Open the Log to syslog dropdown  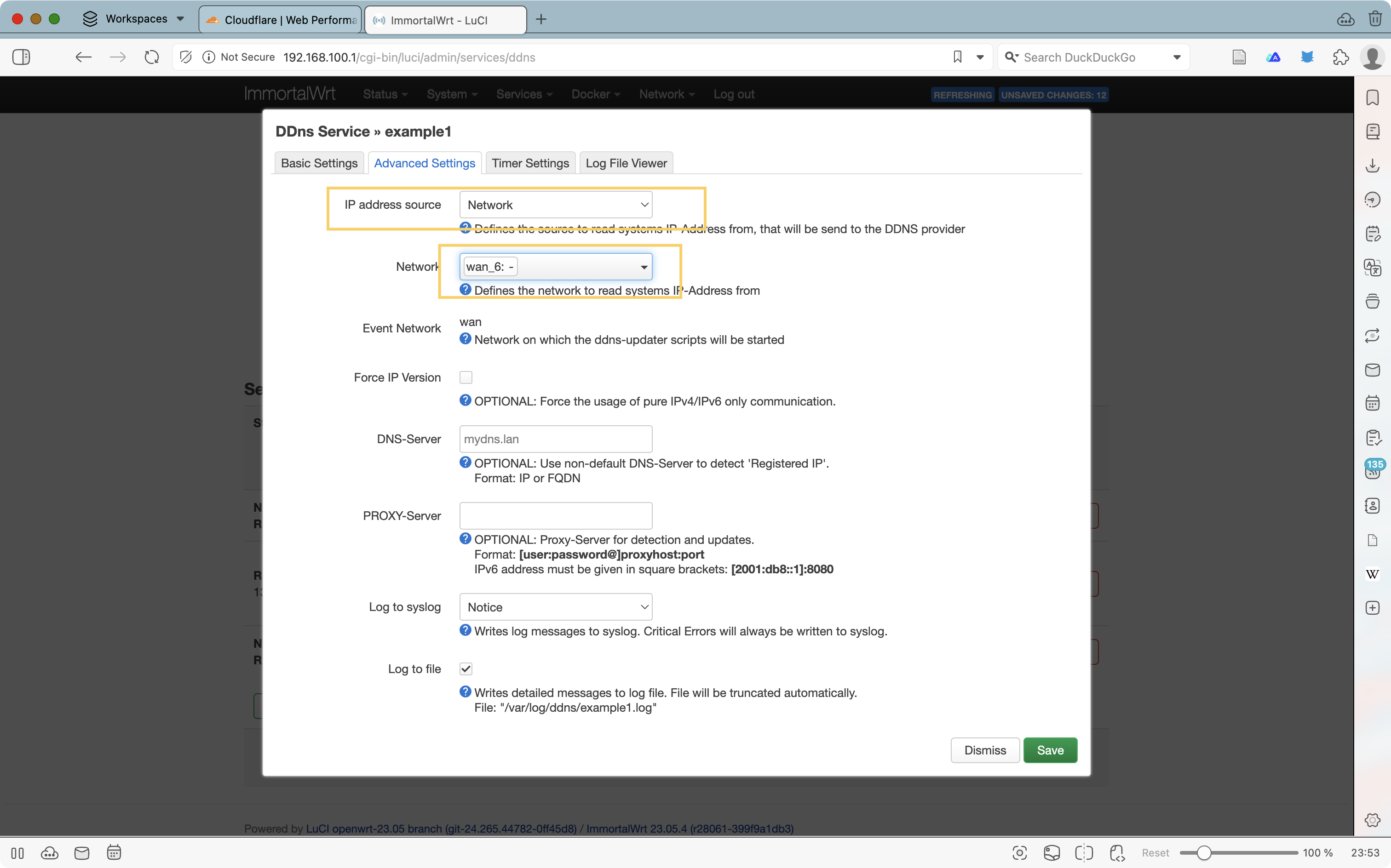(x=555, y=607)
